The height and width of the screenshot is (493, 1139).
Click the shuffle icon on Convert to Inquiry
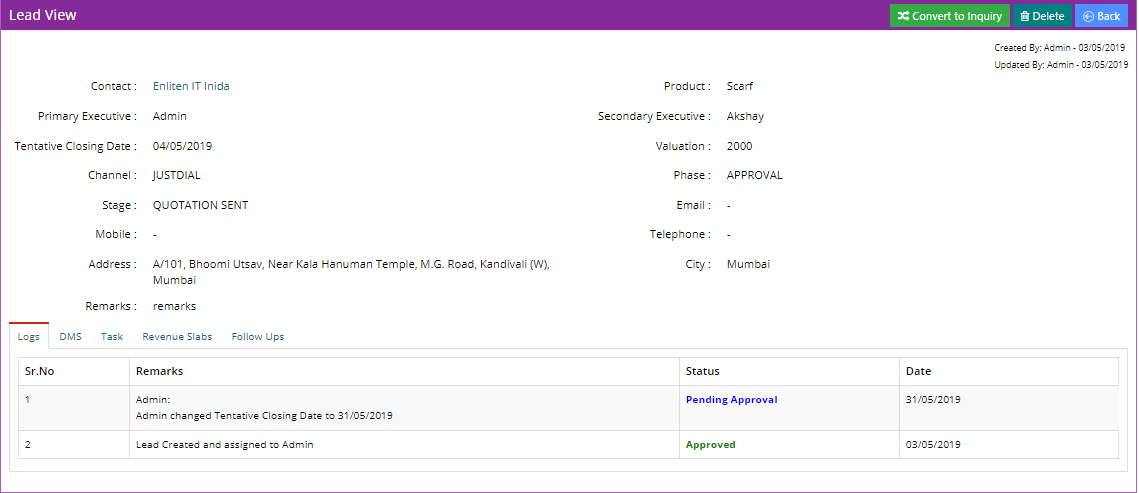903,16
